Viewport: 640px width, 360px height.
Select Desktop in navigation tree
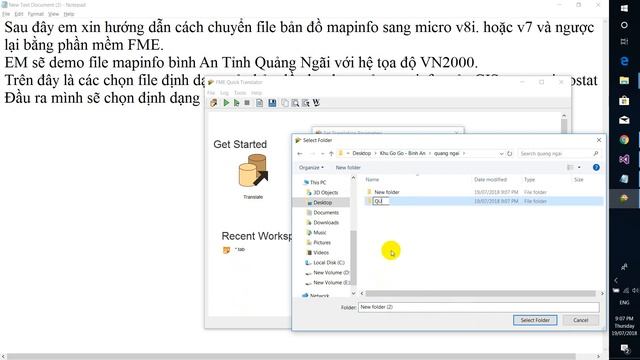322,202
